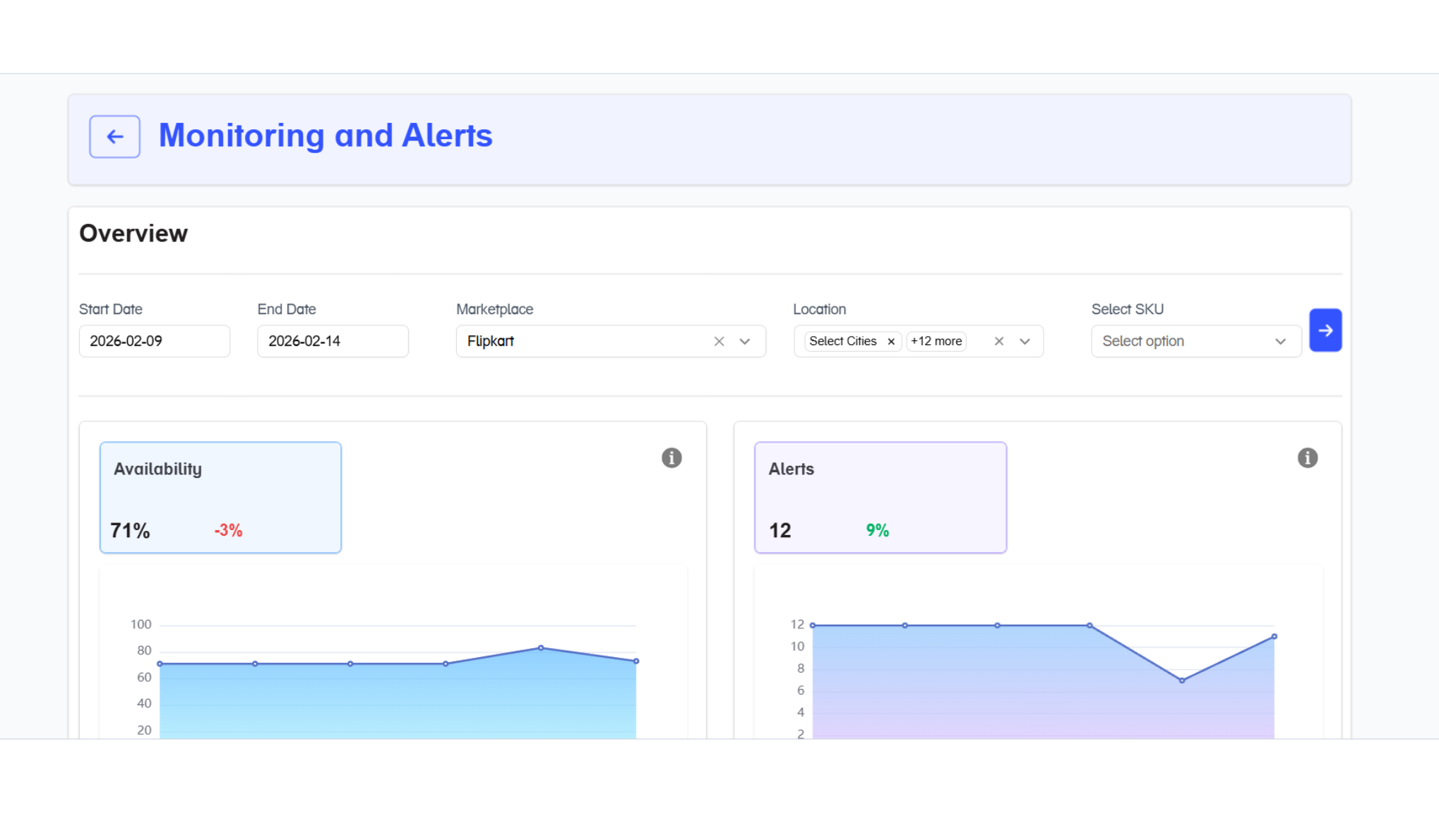
Task: Edit the Start Date field
Action: 154,342
